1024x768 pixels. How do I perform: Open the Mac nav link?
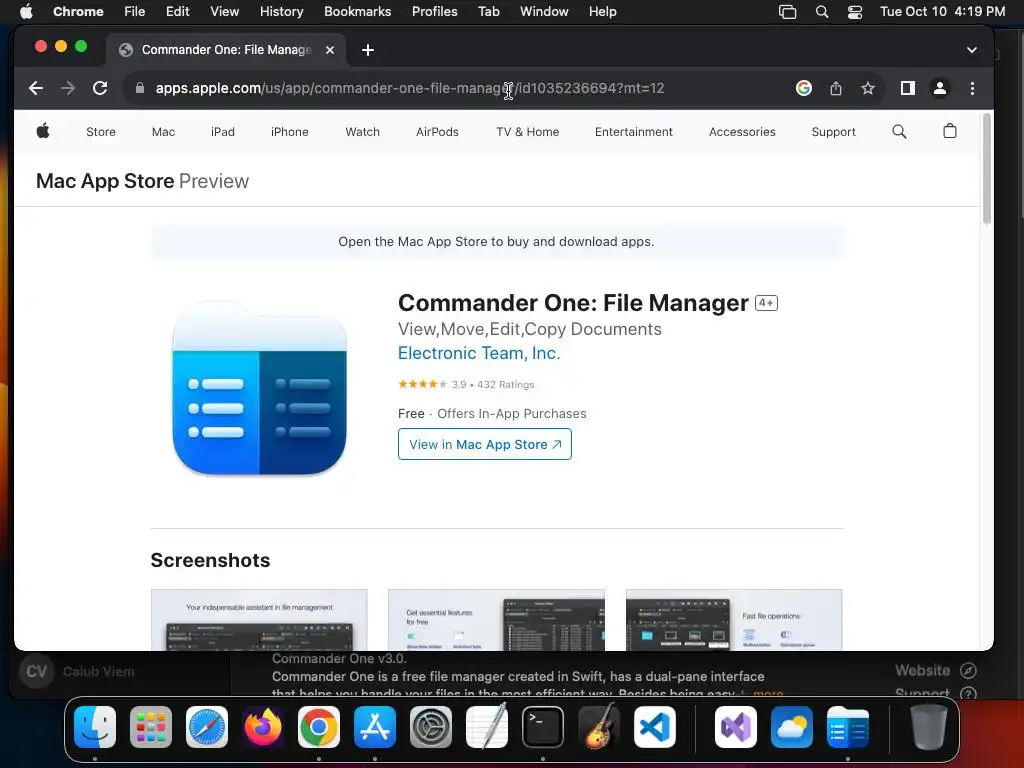point(163,132)
